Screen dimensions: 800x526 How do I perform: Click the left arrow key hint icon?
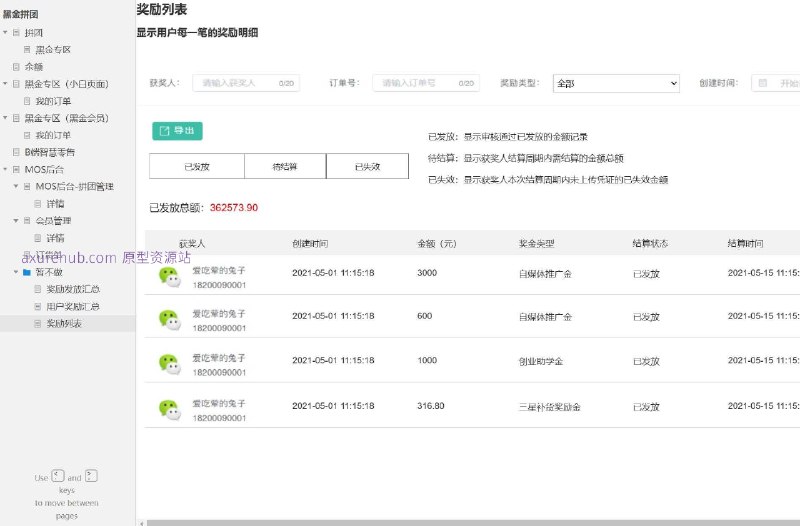coord(58,475)
